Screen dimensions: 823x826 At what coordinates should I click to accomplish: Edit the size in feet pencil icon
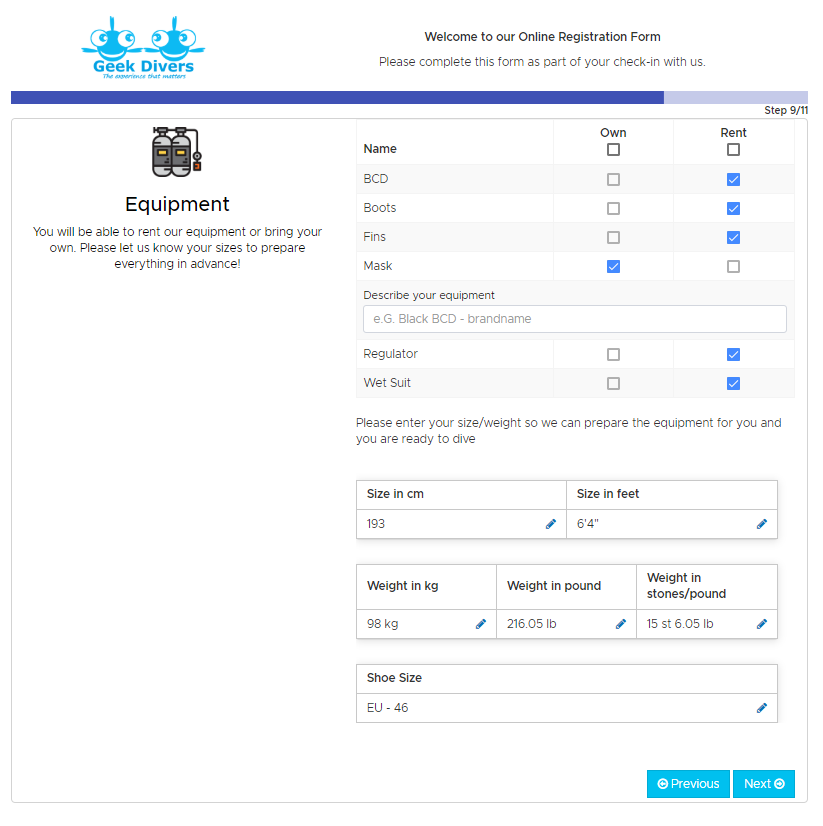[x=761, y=524]
